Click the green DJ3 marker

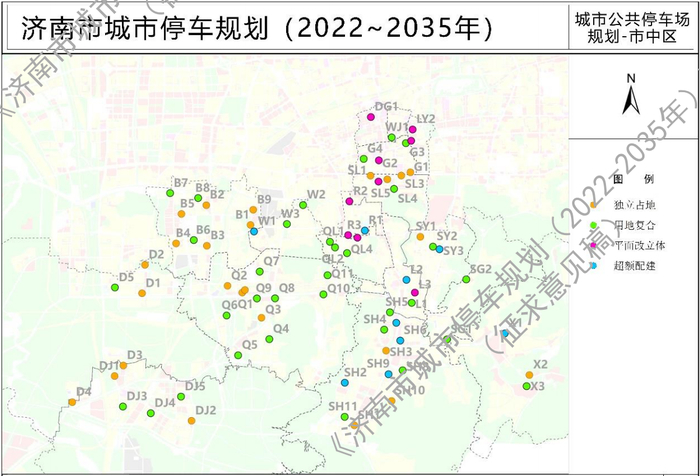pos(123,406)
